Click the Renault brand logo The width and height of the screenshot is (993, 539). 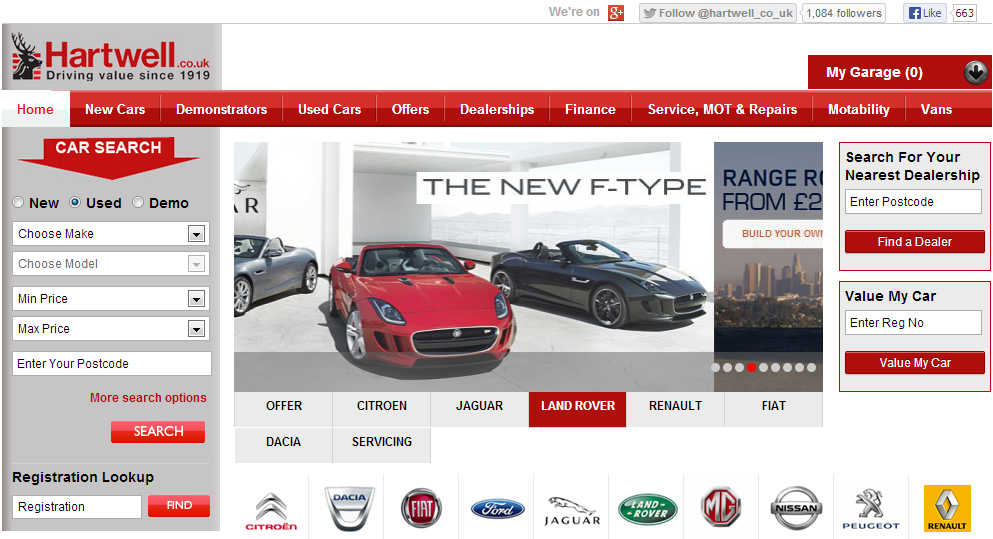946,508
